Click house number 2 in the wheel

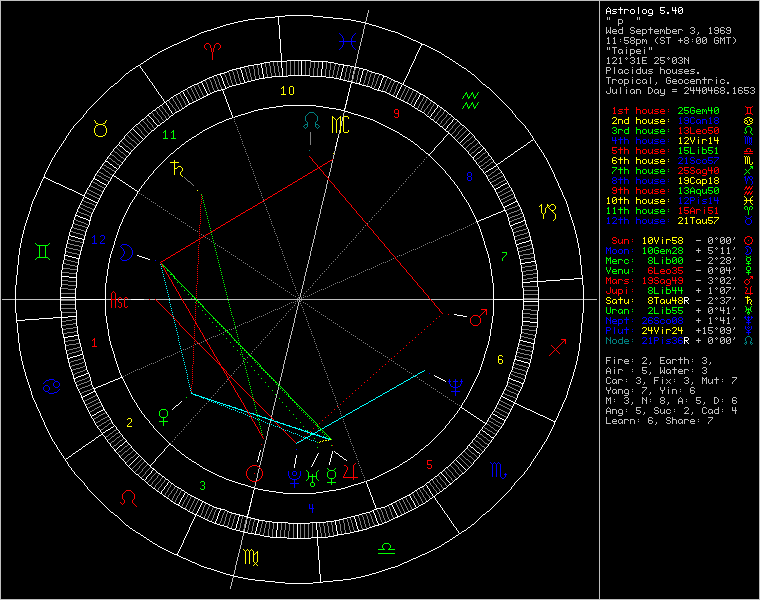click(129, 423)
